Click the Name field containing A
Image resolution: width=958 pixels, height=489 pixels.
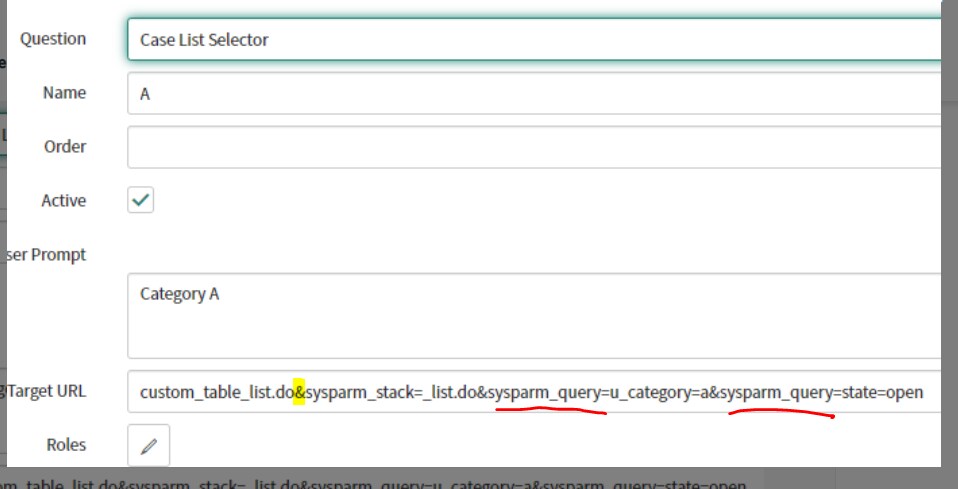[534, 94]
